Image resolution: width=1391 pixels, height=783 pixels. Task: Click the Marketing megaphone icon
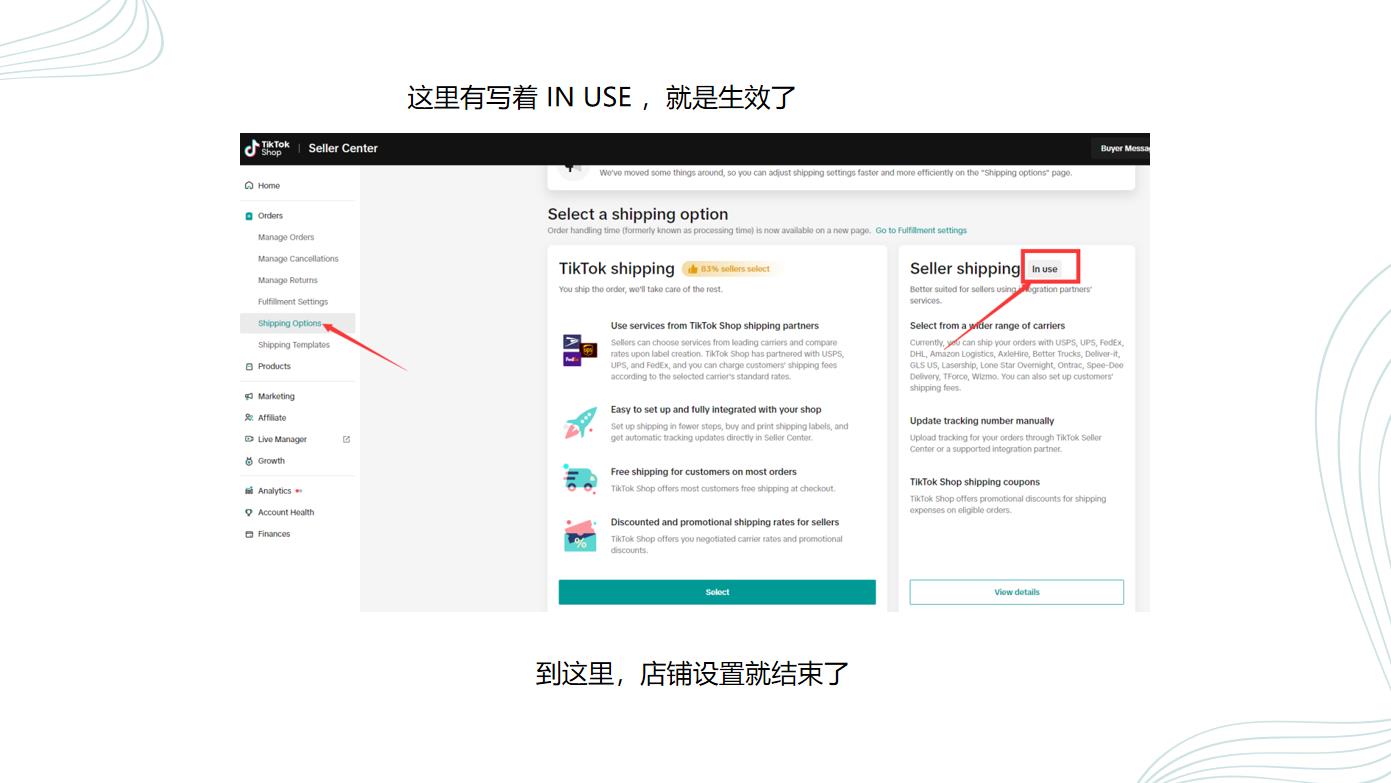click(x=249, y=397)
